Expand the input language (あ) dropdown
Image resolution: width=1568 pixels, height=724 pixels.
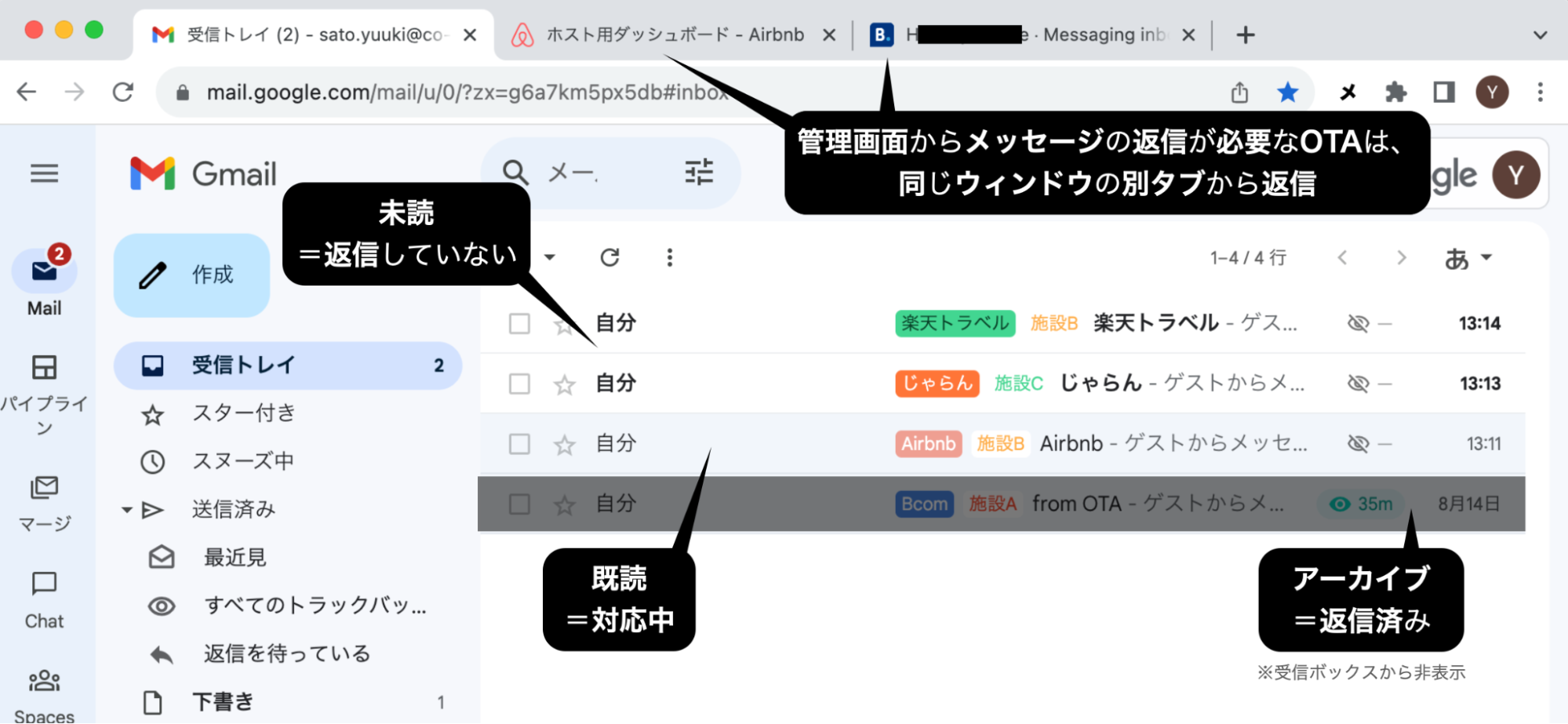pyautogui.click(x=1468, y=258)
